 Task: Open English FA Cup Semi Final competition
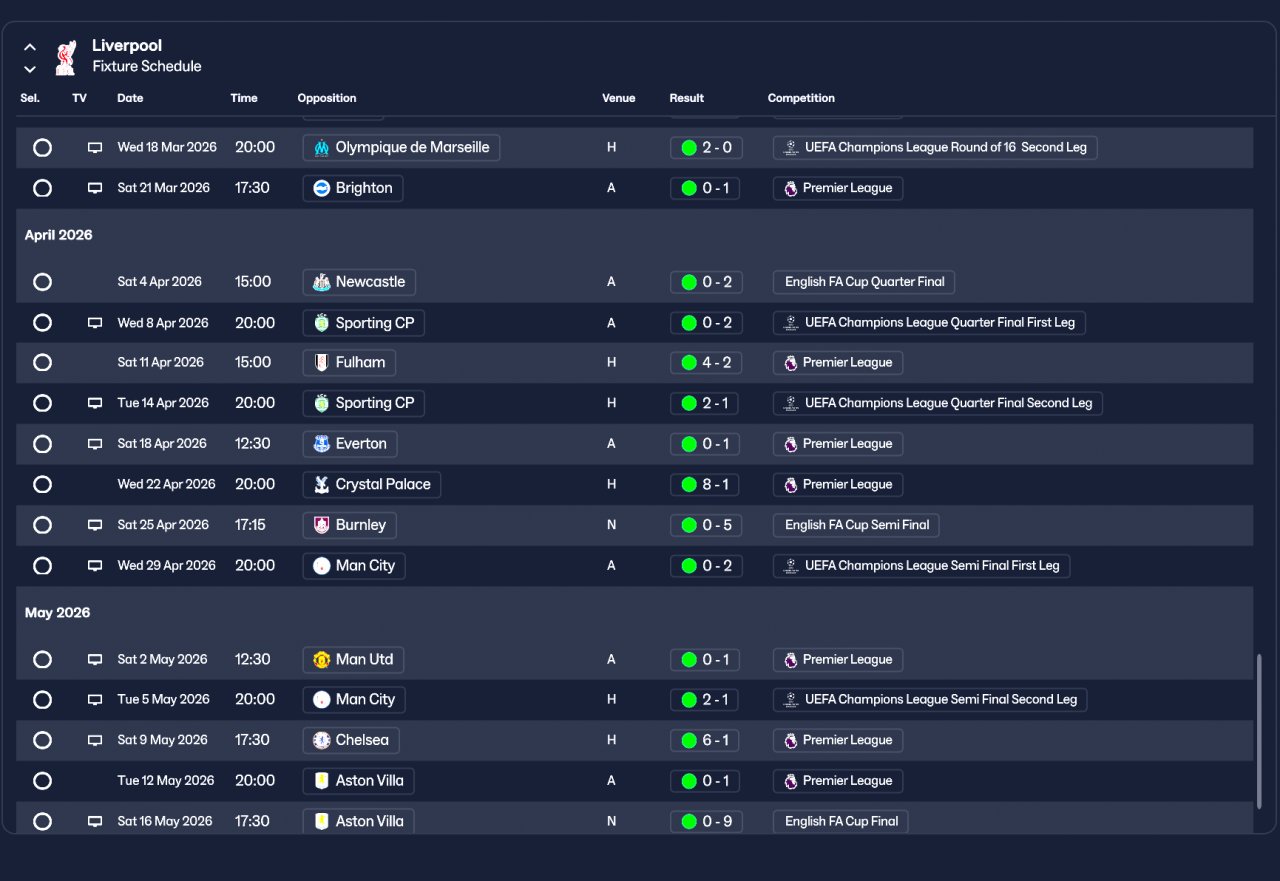(x=856, y=525)
